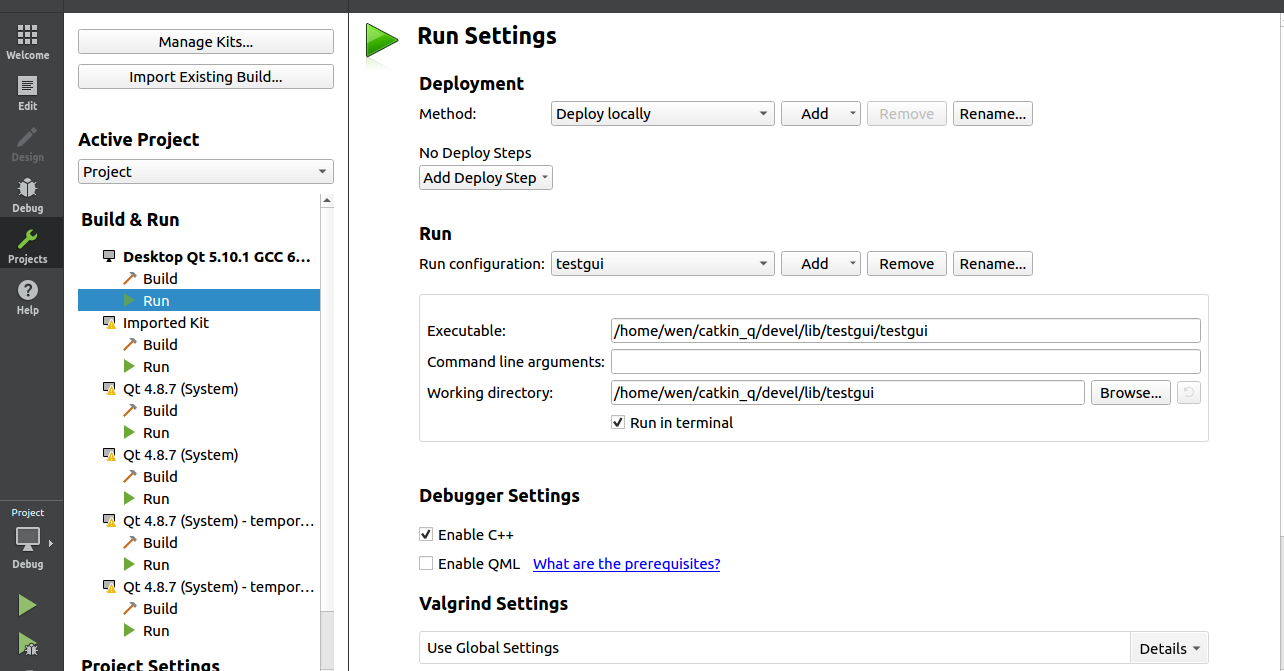Open Valgrind Use Global Settings dropdown

(775, 648)
